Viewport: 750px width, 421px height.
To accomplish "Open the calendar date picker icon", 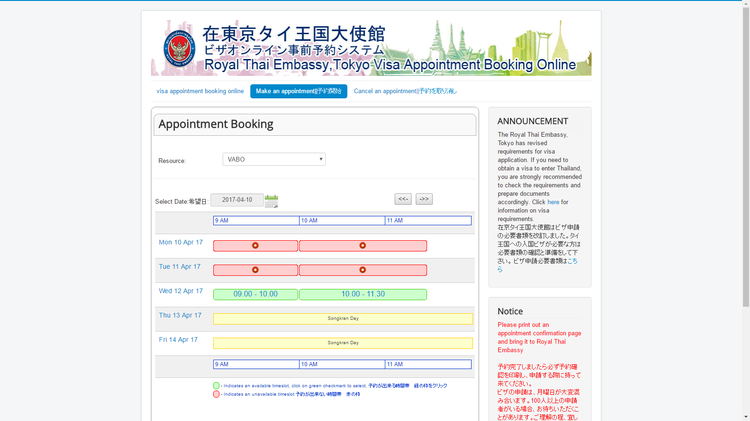I will (x=271, y=201).
